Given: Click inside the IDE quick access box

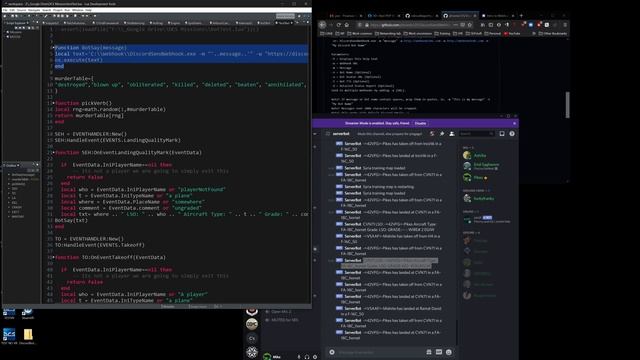Looking at the screenshot, I should pos(285,16).
